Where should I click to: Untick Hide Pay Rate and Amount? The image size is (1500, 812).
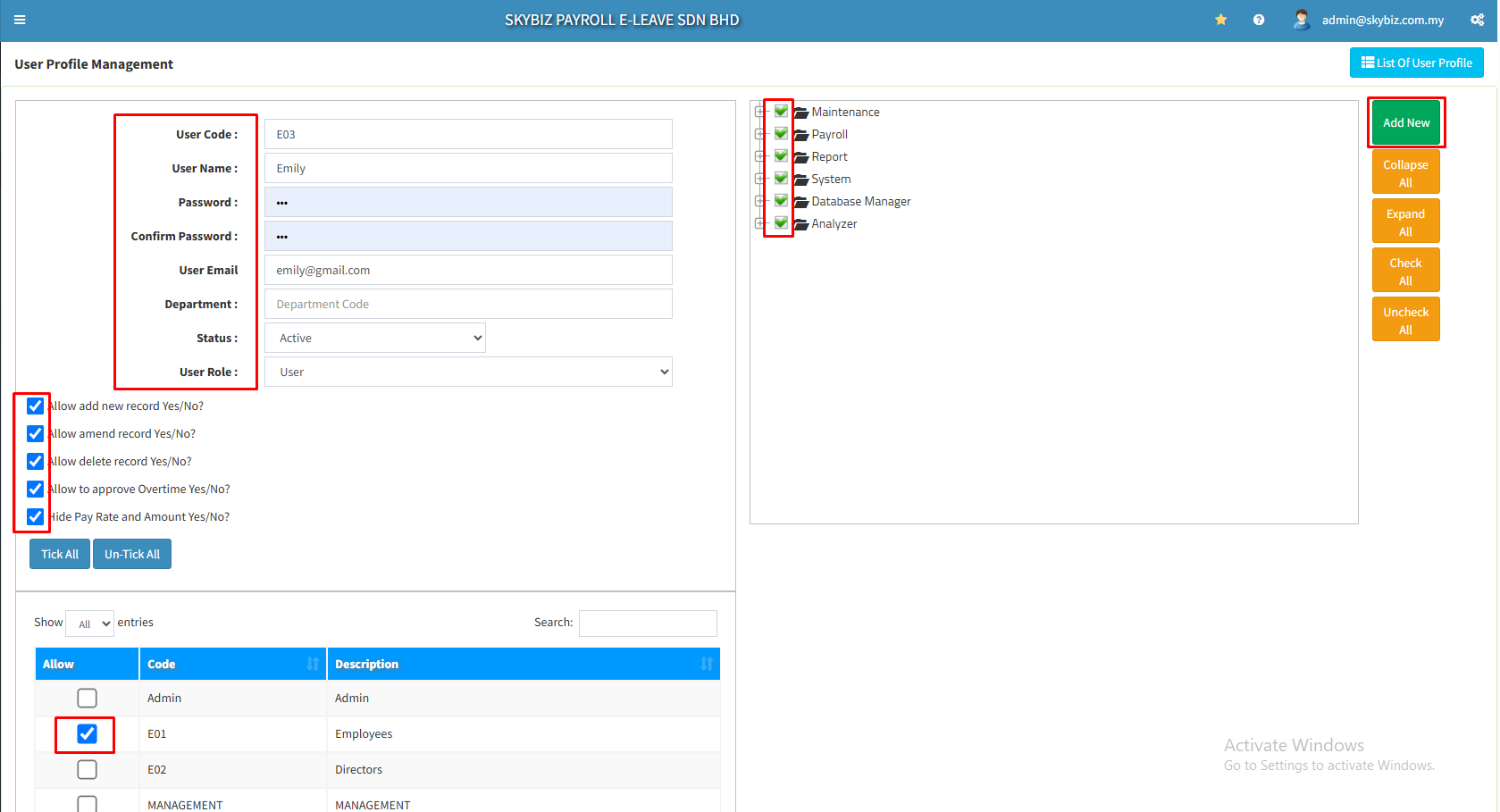tap(35, 517)
